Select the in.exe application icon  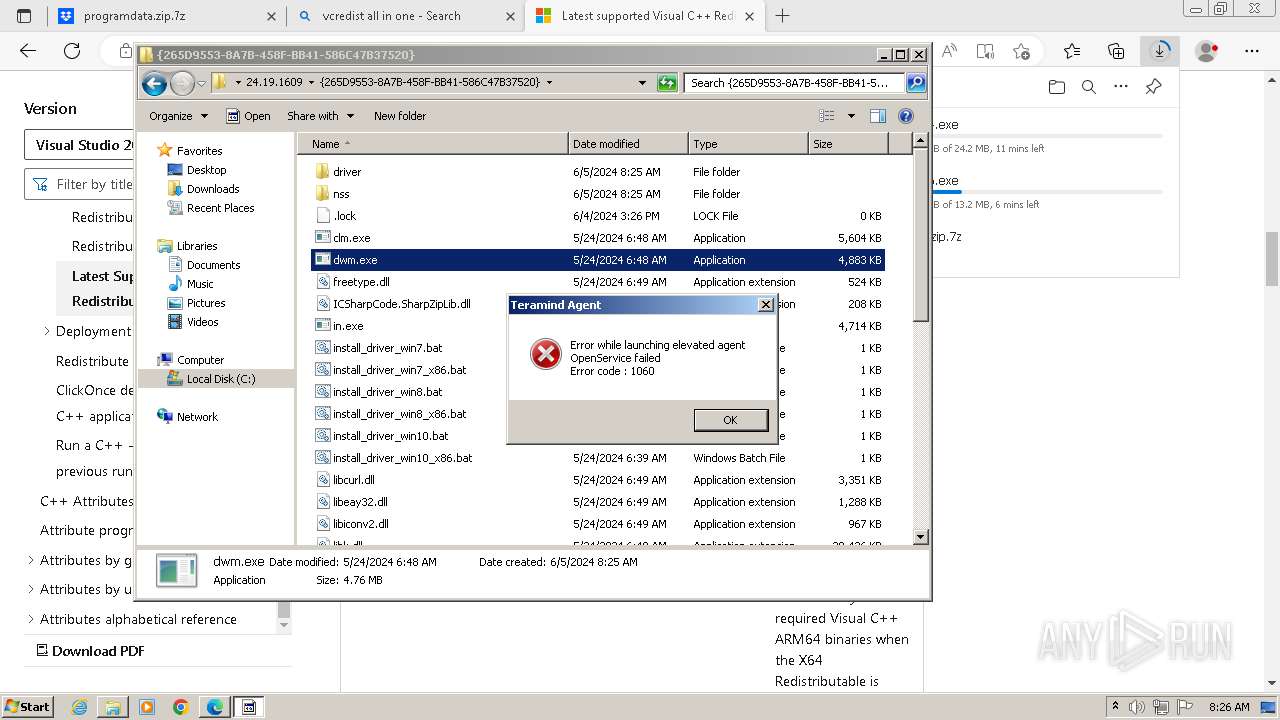(323, 326)
